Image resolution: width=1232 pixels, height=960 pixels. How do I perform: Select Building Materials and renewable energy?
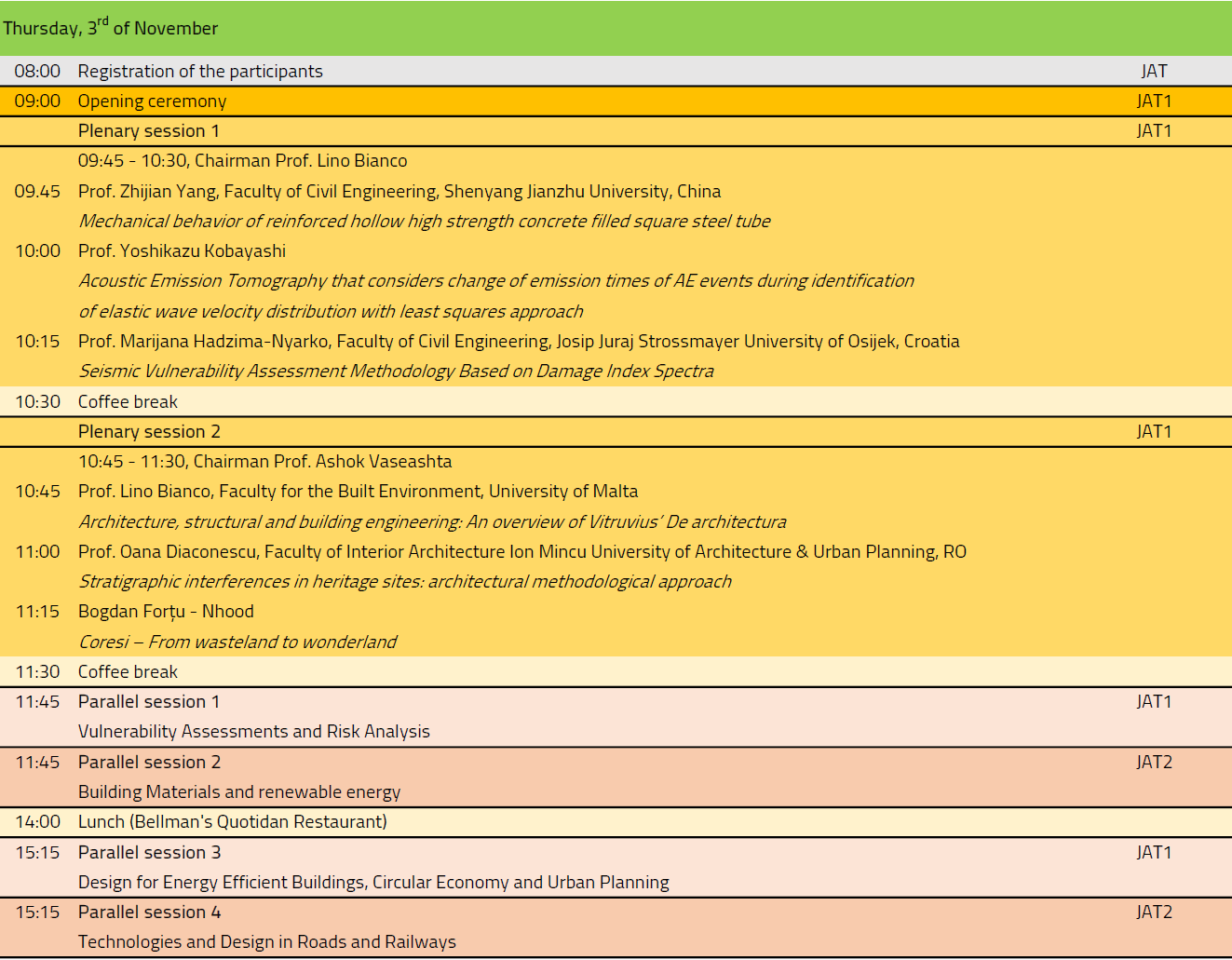coord(239,791)
